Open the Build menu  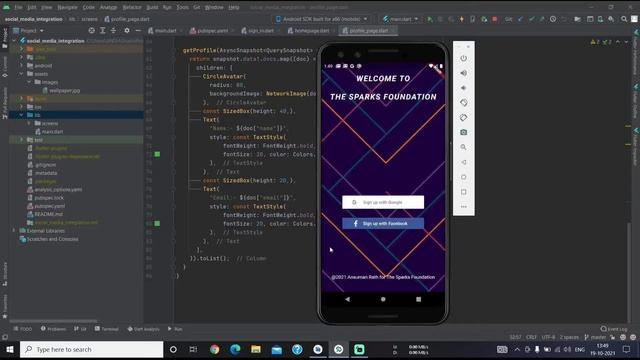click(152, 7)
